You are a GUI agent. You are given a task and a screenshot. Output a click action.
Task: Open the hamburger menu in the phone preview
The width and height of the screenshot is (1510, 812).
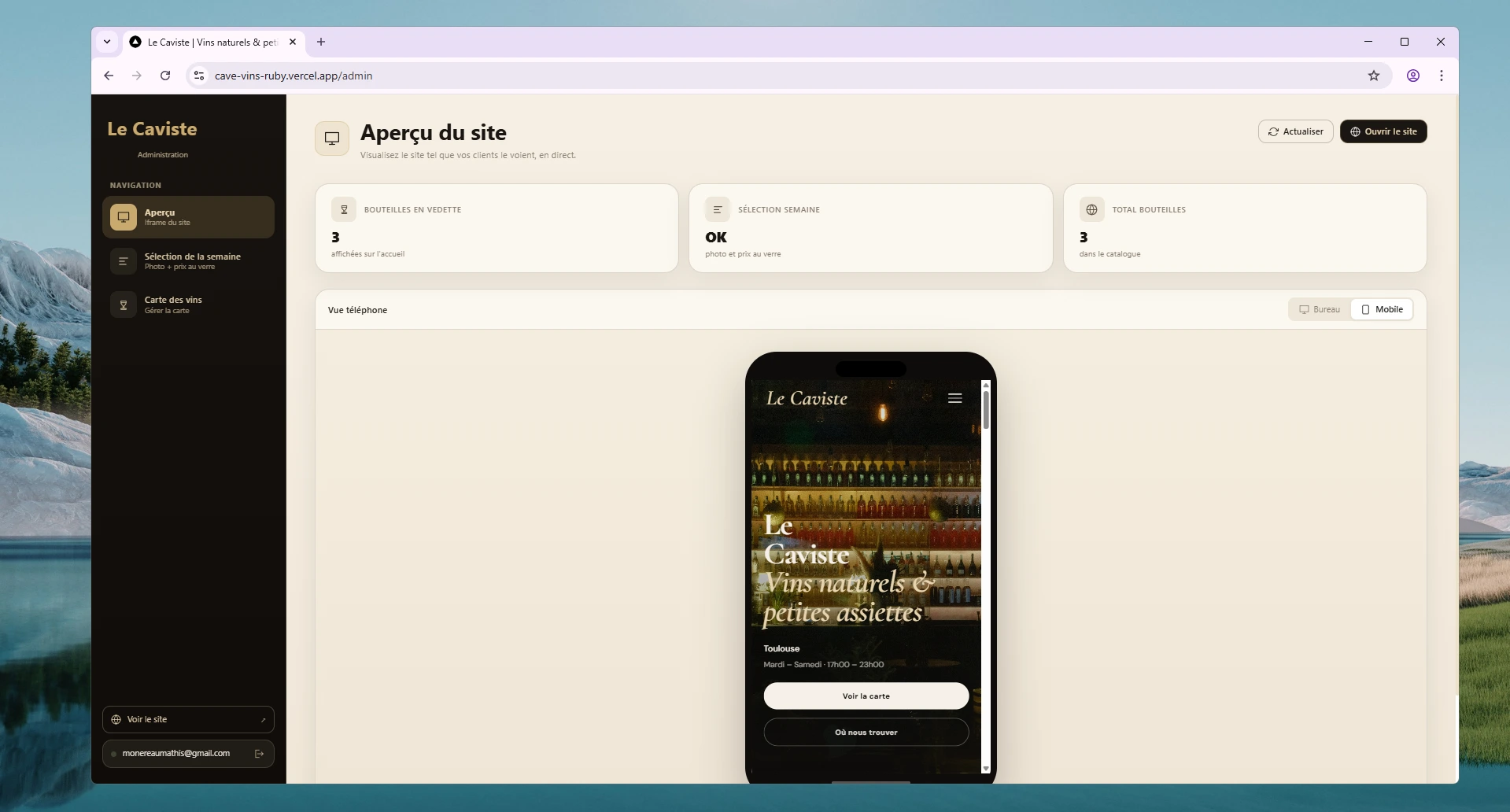(954, 398)
